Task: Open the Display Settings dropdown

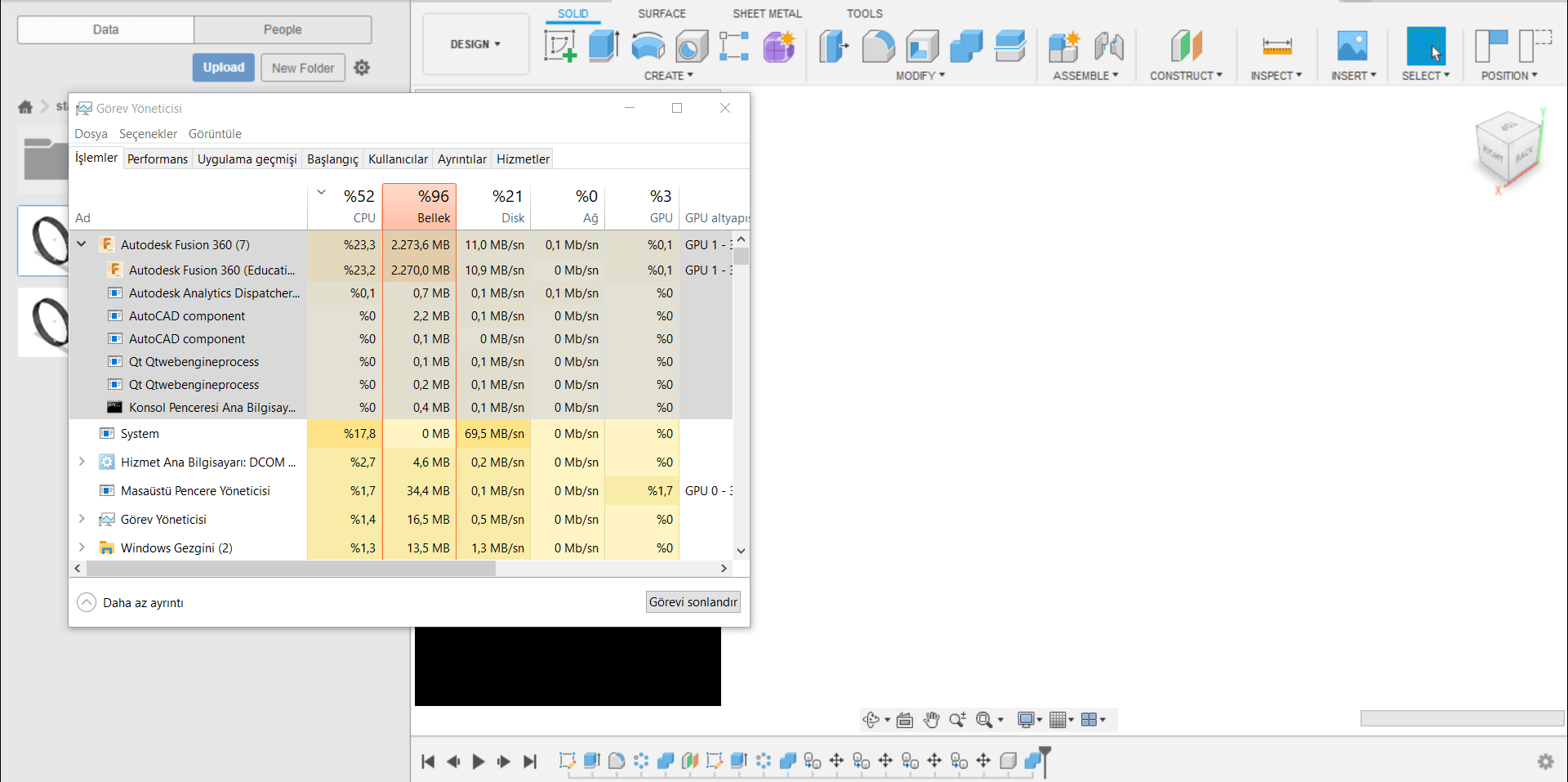Action: (x=1030, y=720)
